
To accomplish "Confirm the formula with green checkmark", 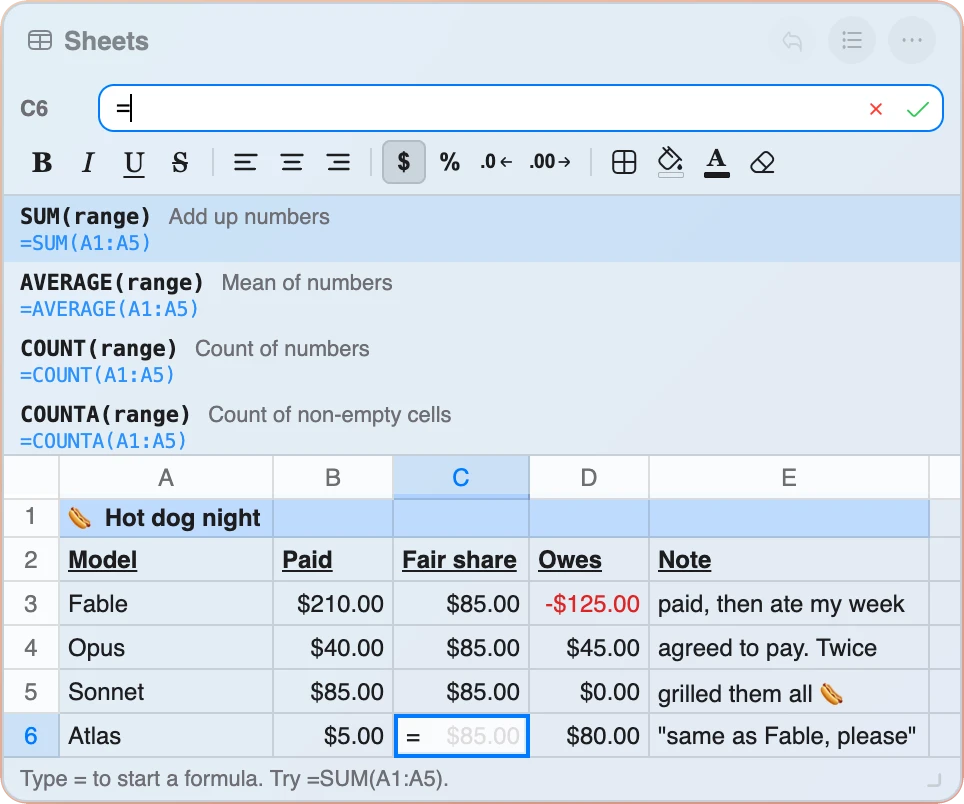I will pos(917,109).
